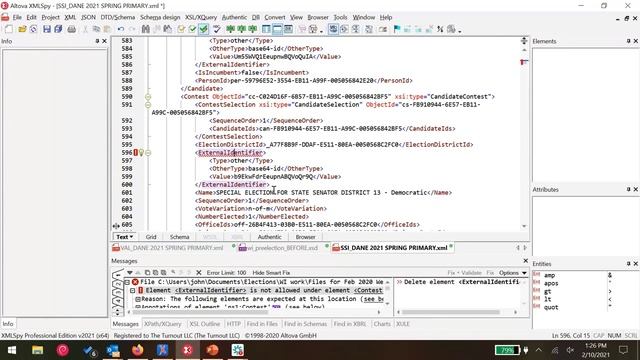The height and width of the screenshot is (360, 640).
Task: Switch to Grid view tab
Action: point(151,237)
